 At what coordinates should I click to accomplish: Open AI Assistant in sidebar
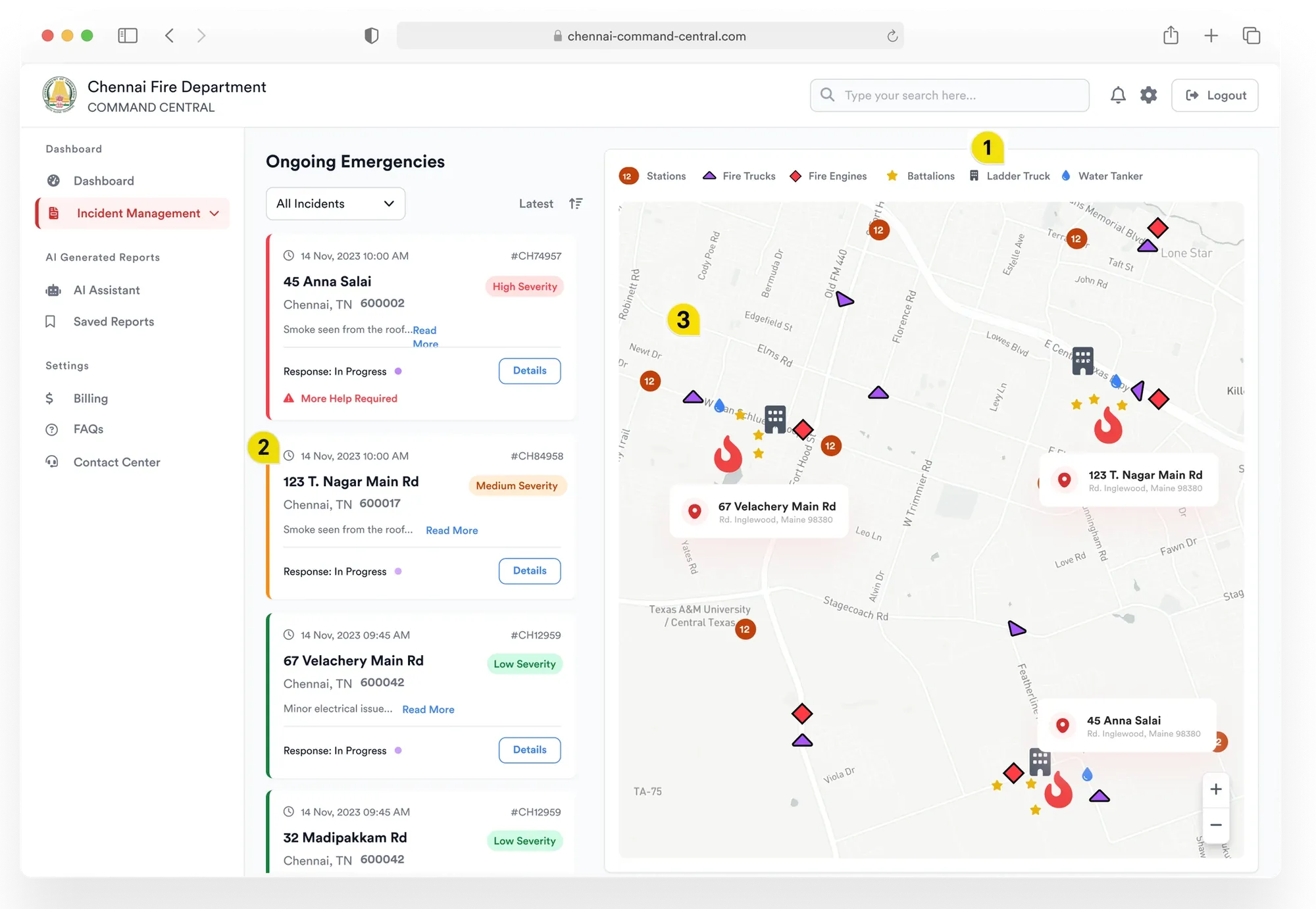coord(107,290)
